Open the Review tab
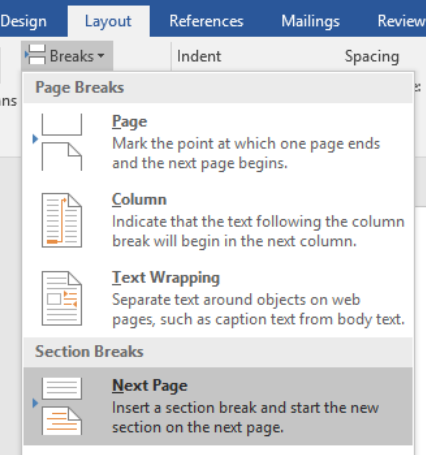The image size is (426, 455). 401,21
